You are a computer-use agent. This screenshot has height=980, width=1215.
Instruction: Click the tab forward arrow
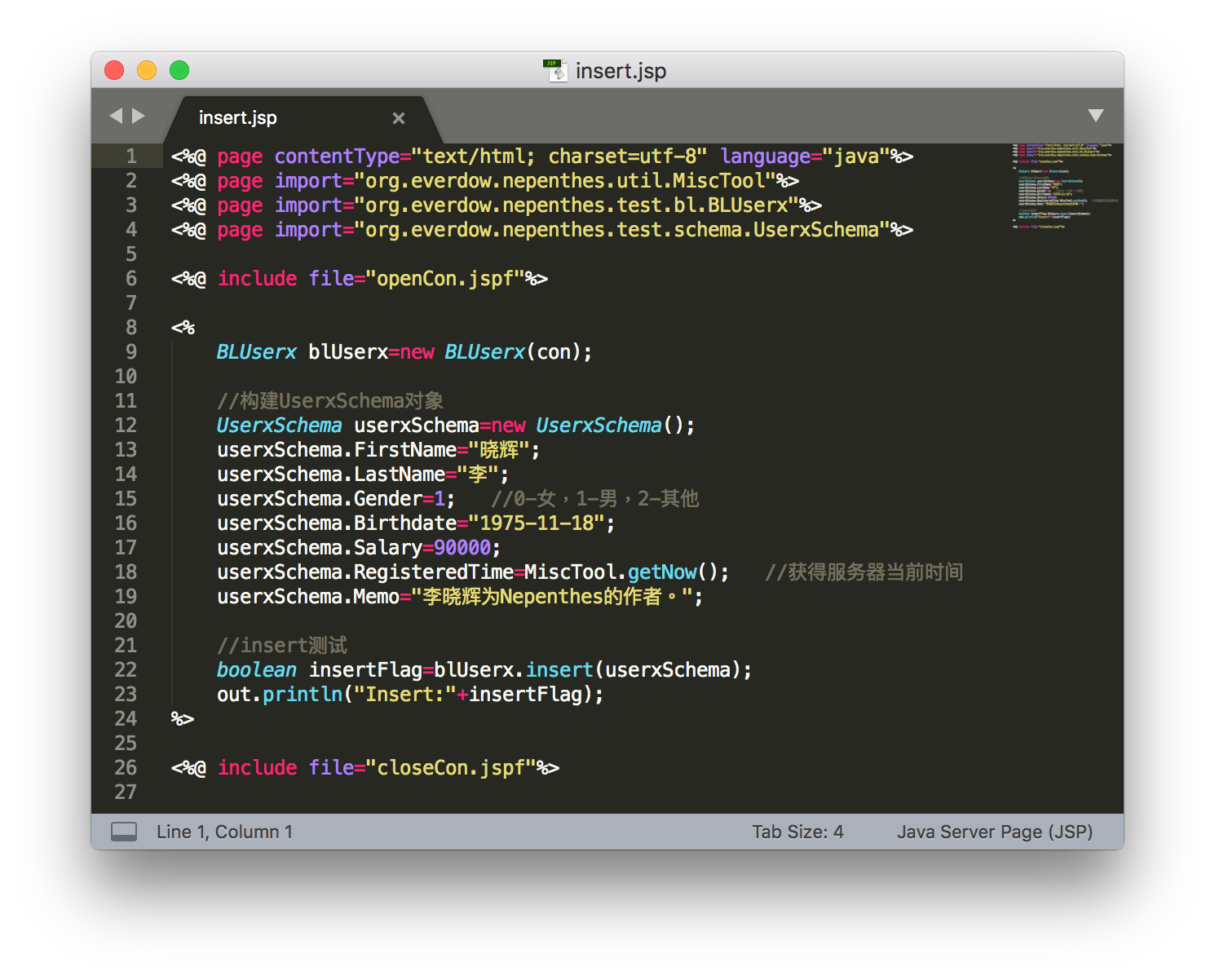(139, 116)
